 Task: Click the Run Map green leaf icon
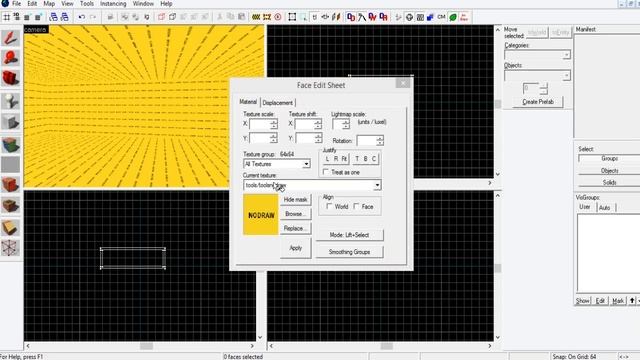pyautogui.click(x=453, y=17)
